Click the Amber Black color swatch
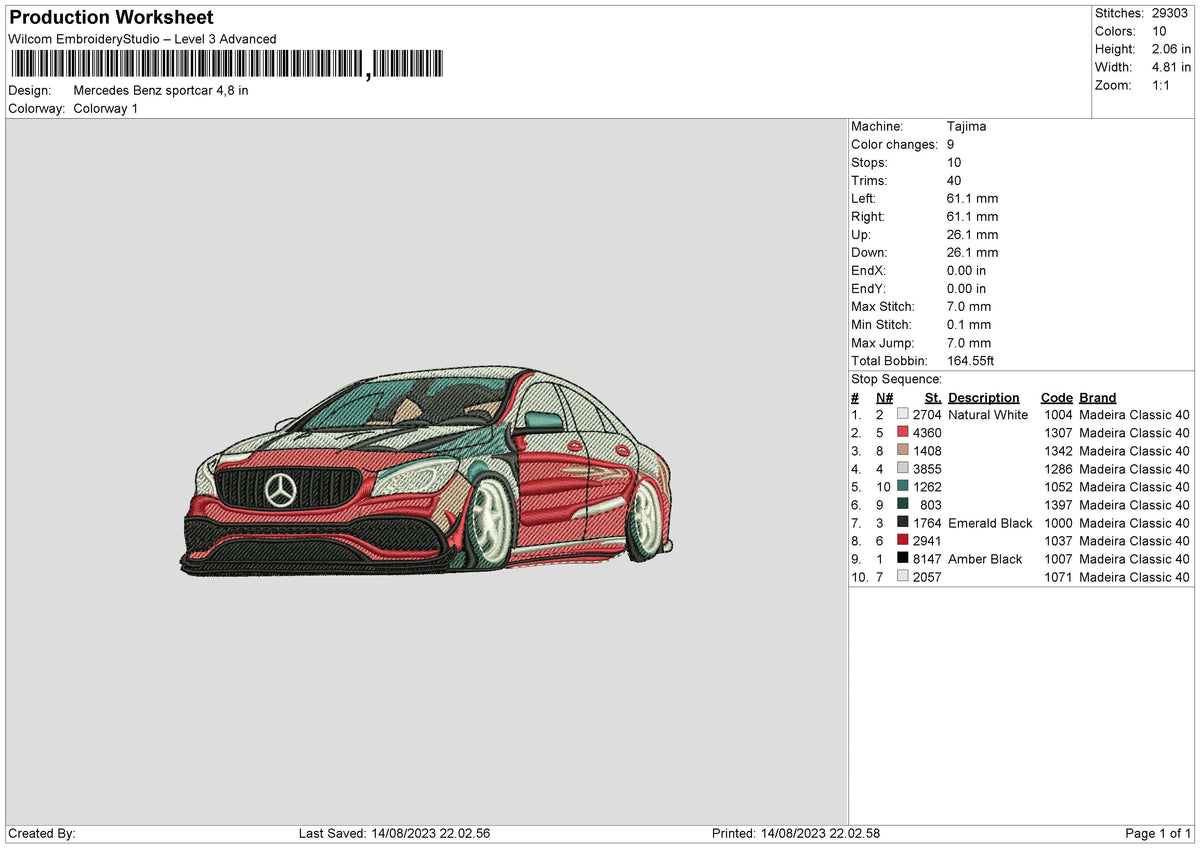This screenshot has height=848, width=1200. tap(901, 559)
